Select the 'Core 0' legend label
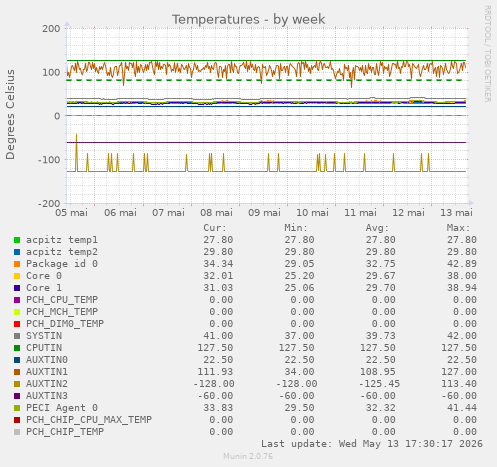This screenshot has width=497, height=467. [x=44, y=276]
